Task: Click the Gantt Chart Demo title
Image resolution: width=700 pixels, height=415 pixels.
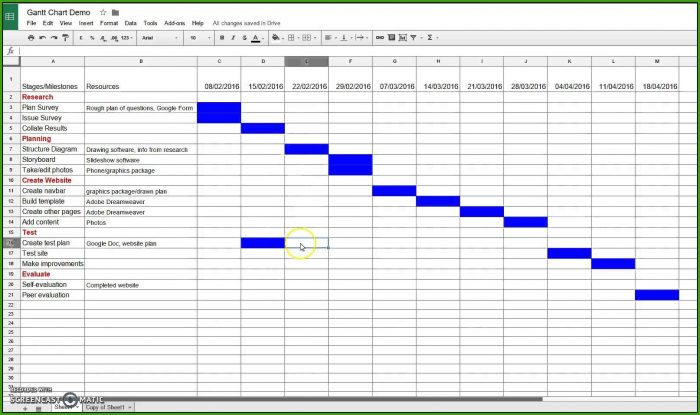Action: (x=58, y=12)
